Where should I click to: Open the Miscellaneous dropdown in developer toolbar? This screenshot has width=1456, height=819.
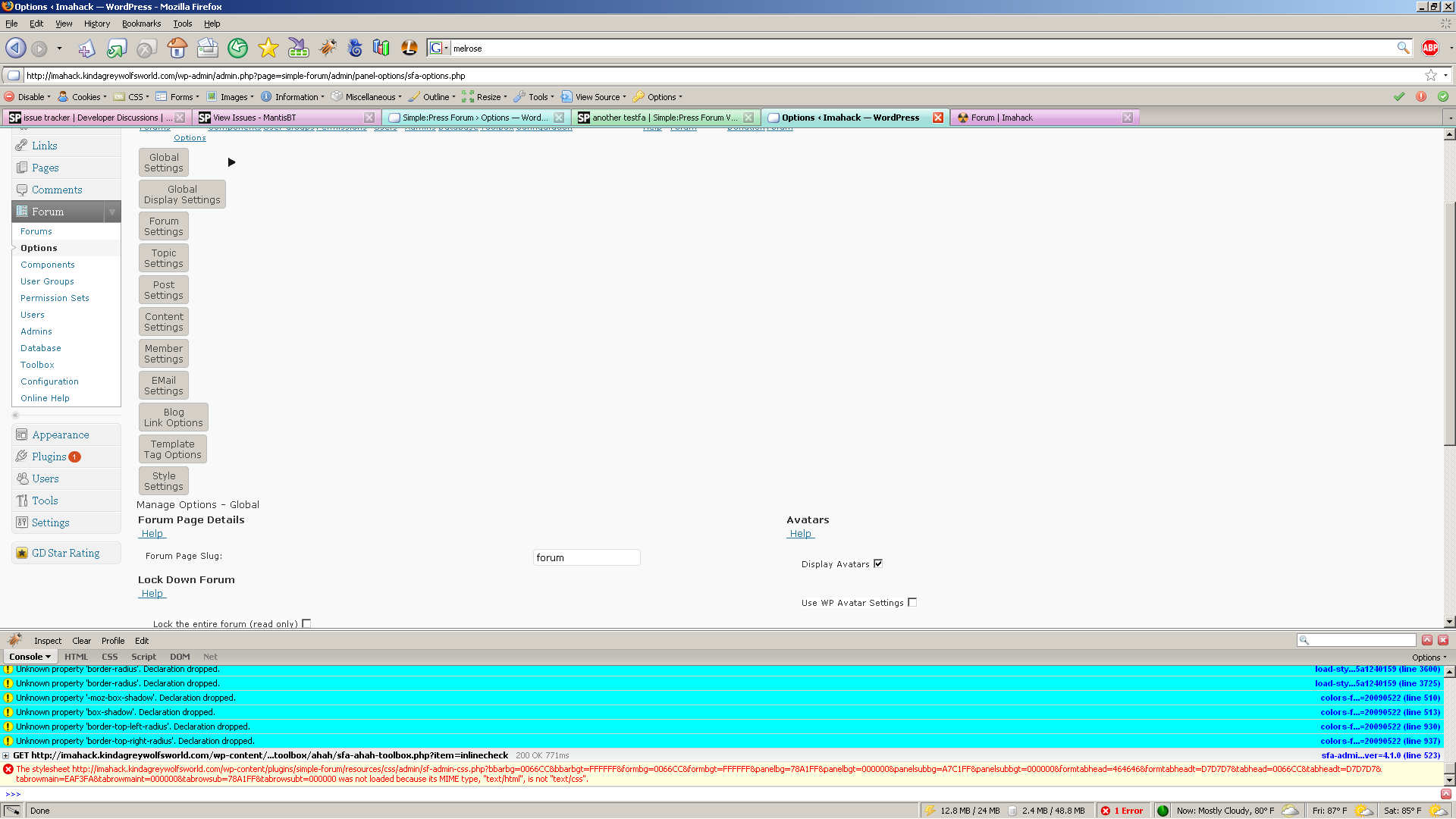(366, 97)
